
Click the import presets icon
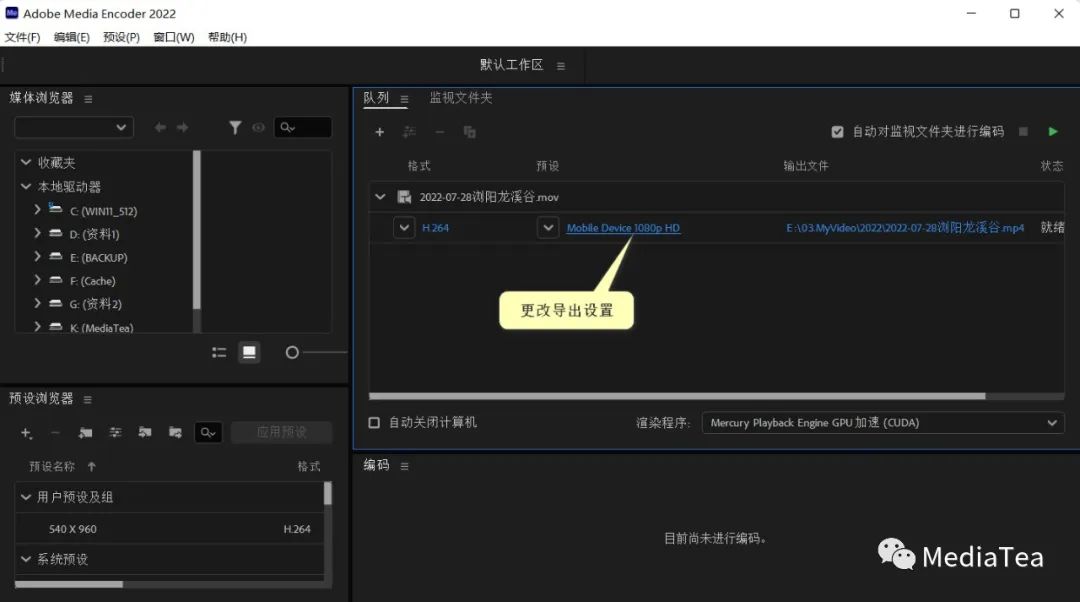[145, 433]
